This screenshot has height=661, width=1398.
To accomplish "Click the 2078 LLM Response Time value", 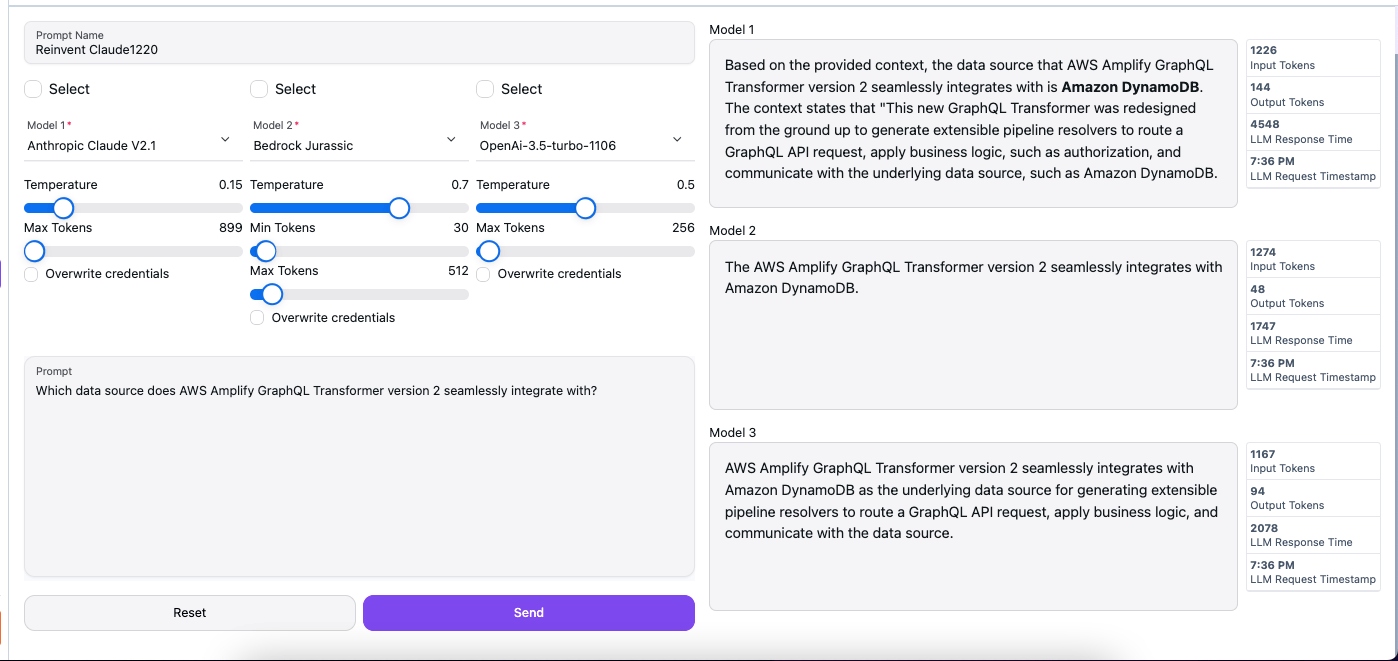I will 1265,528.
